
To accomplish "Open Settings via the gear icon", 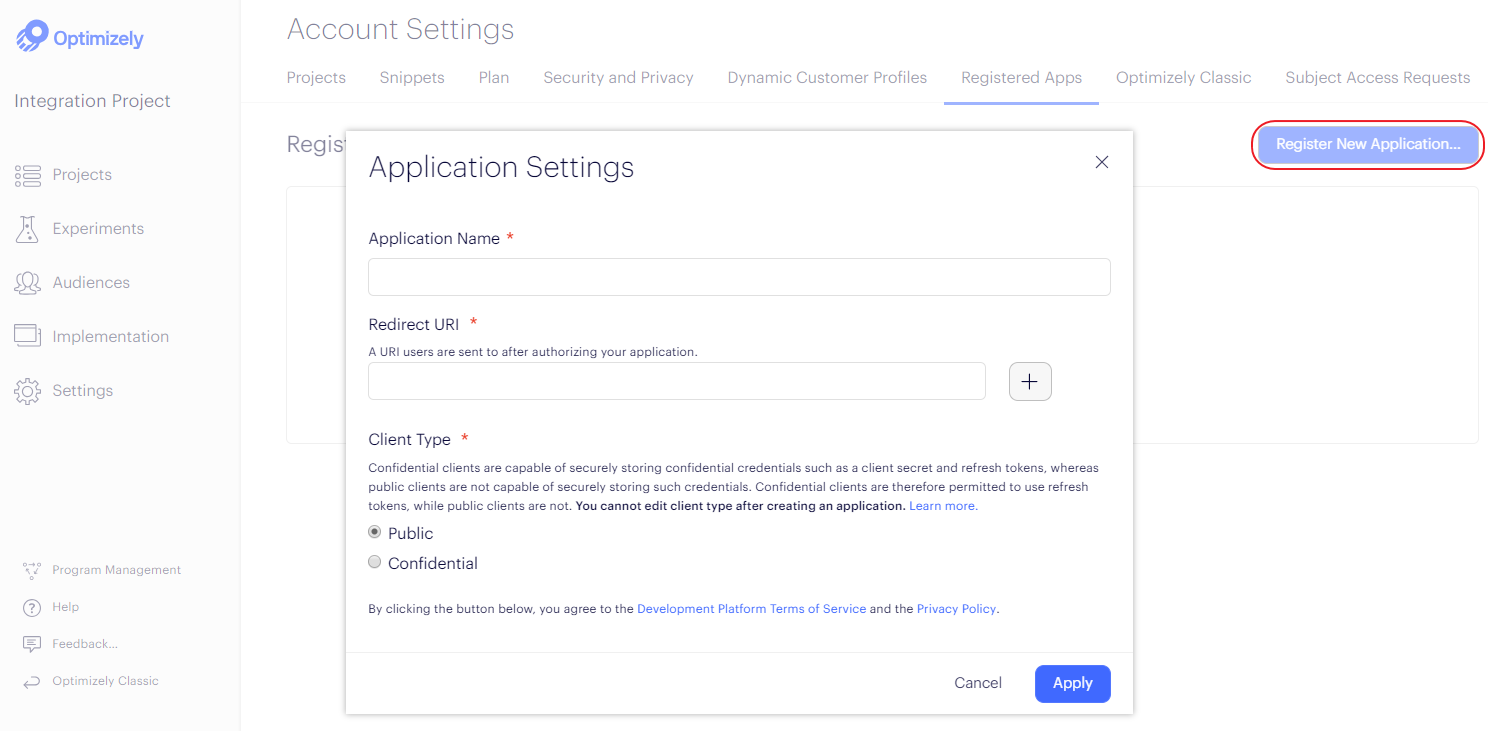I will [27, 391].
